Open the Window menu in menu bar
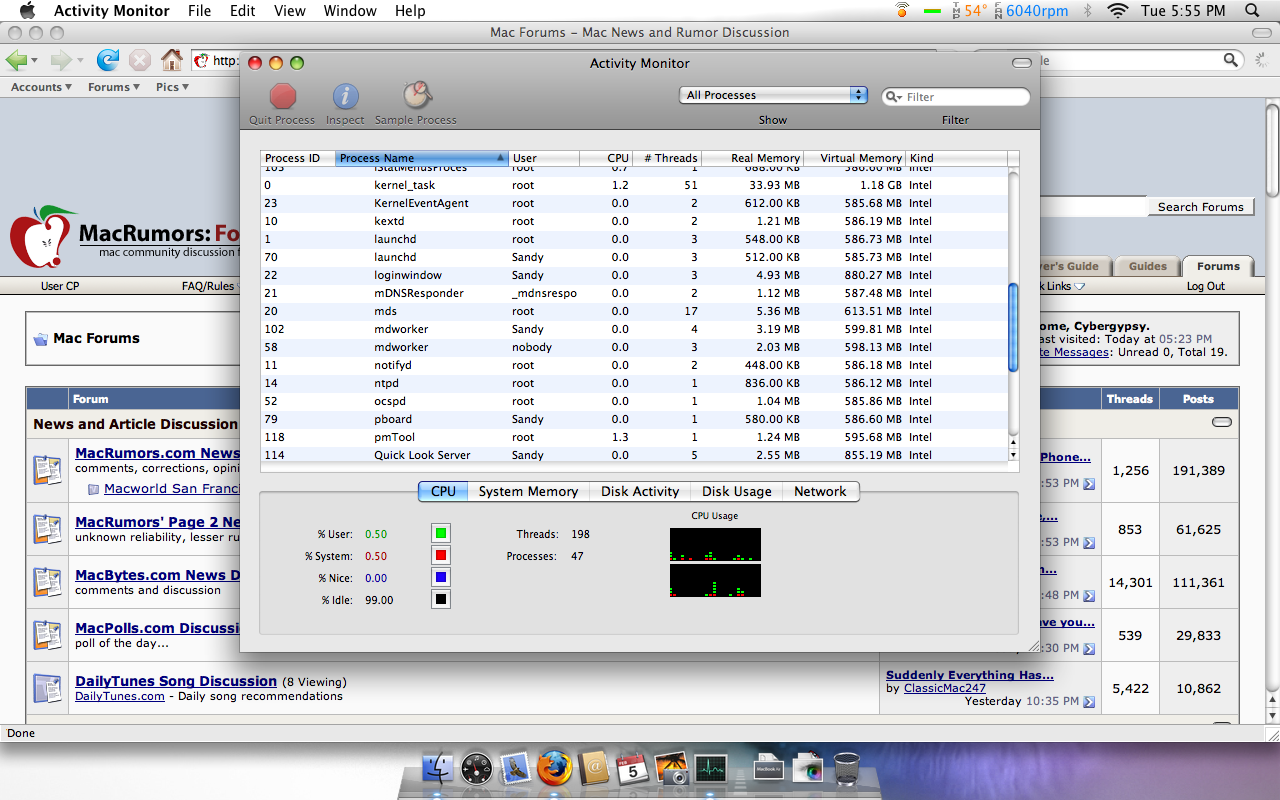Screen dimensions: 1280x800 [x=350, y=11]
